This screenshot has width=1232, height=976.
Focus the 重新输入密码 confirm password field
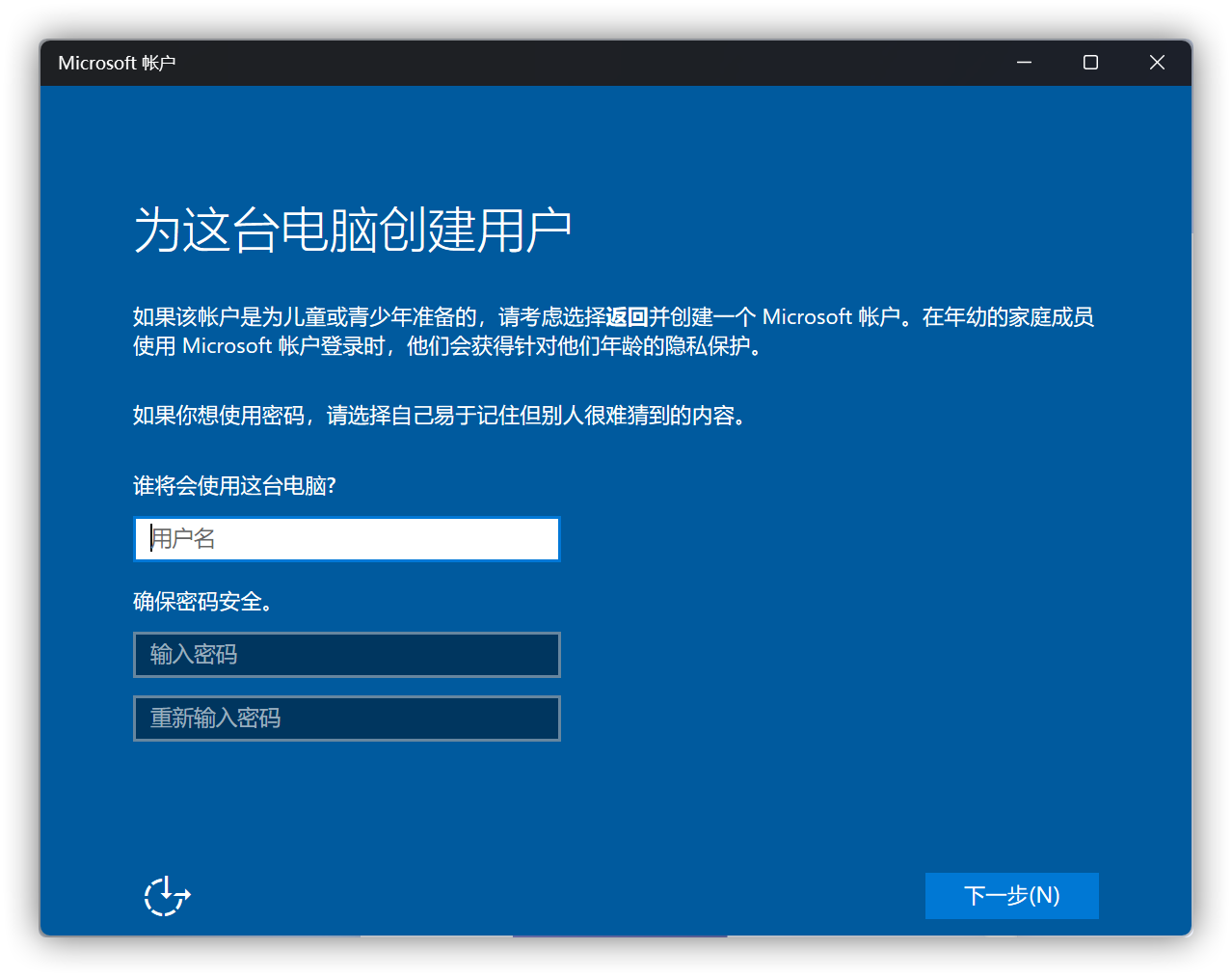pos(347,718)
